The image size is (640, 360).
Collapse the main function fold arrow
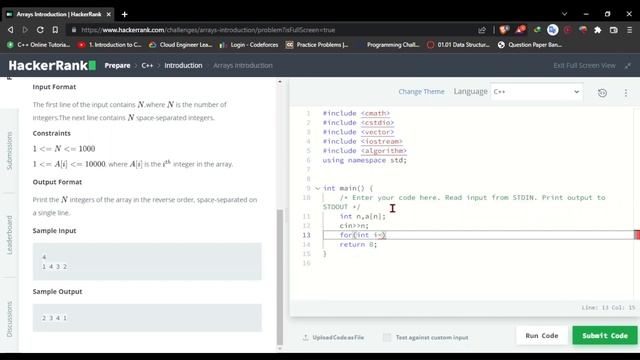318,188
